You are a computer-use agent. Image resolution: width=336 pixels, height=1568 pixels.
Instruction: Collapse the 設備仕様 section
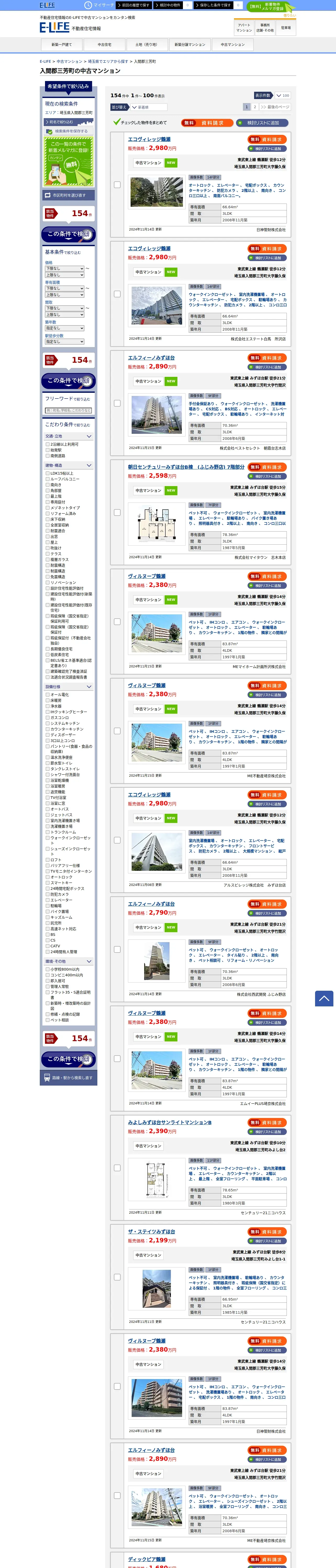(x=68, y=687)
